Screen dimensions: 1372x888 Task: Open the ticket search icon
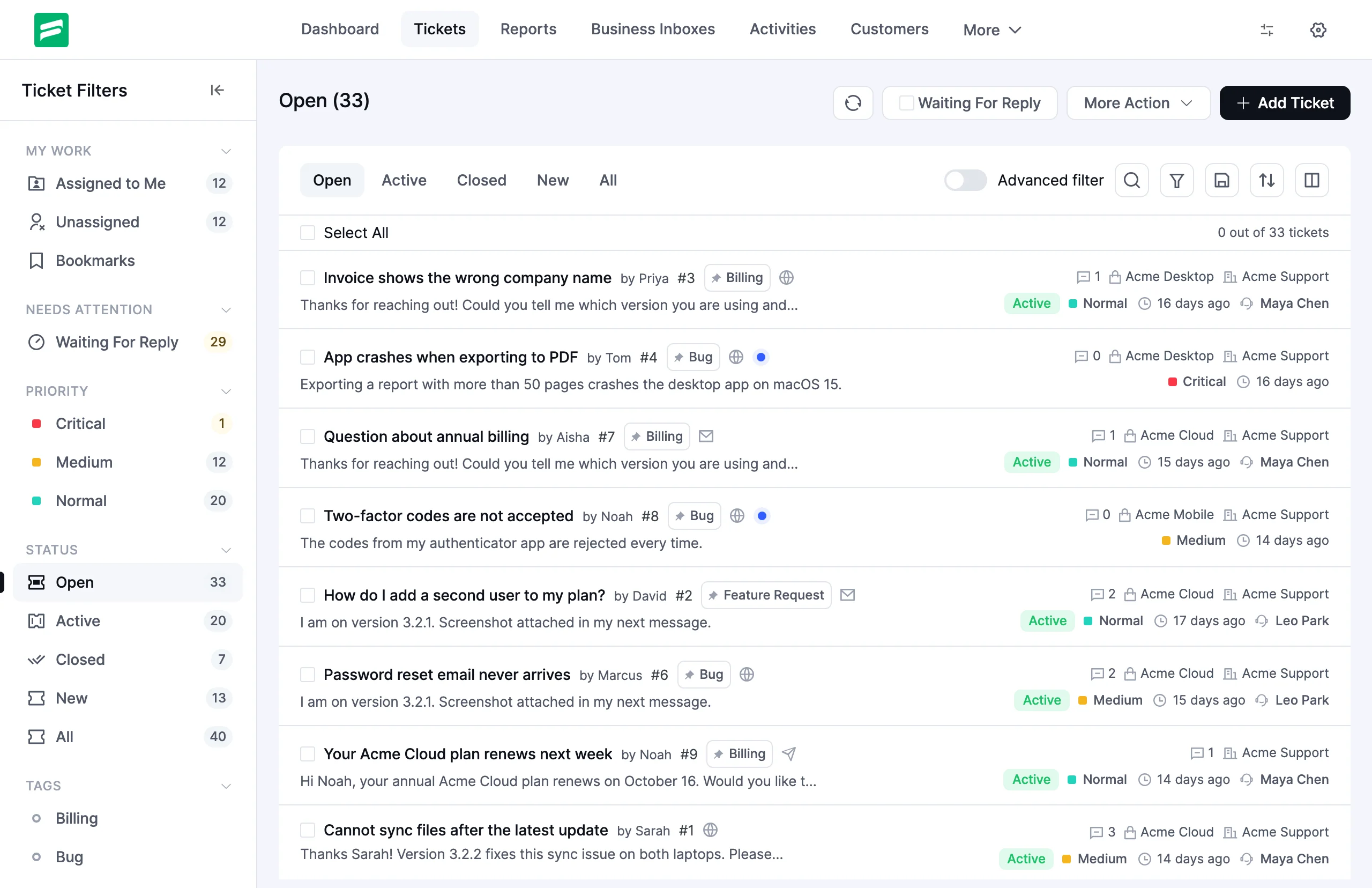click(x=1132, y=181)
